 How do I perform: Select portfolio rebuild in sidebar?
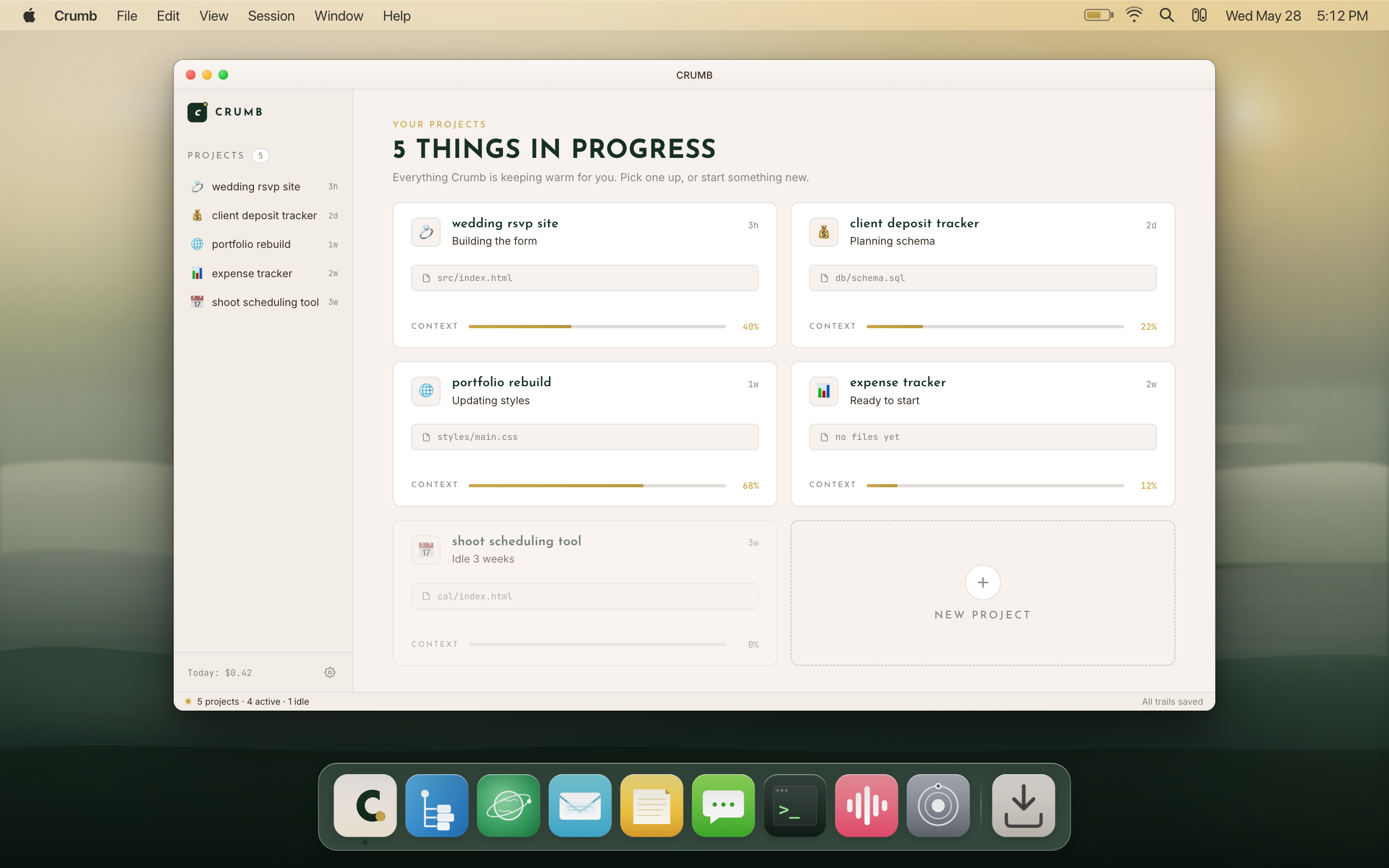[264, 244]
